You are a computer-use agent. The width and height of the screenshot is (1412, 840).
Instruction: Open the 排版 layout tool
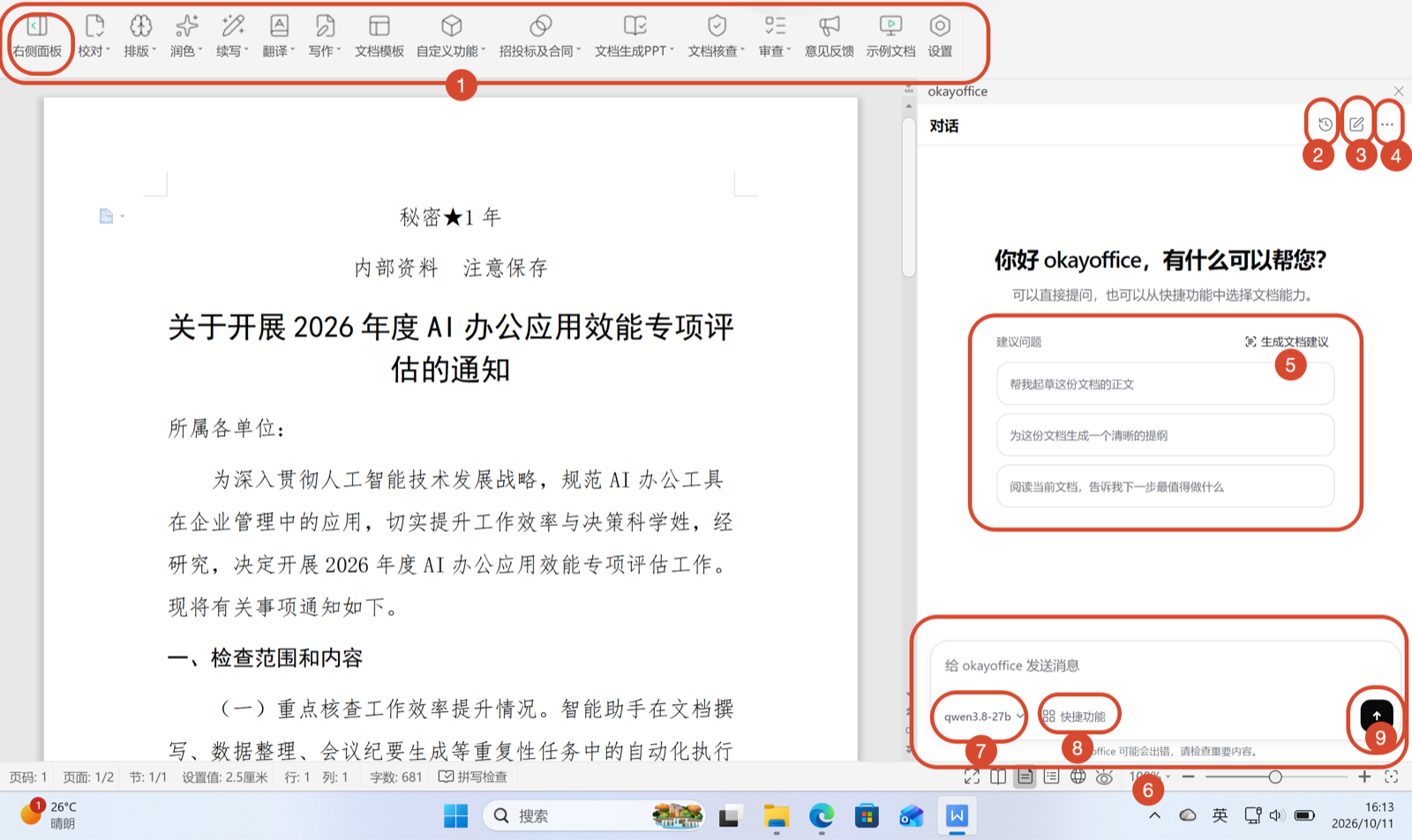pyautogui.click(x=140, y=38)
